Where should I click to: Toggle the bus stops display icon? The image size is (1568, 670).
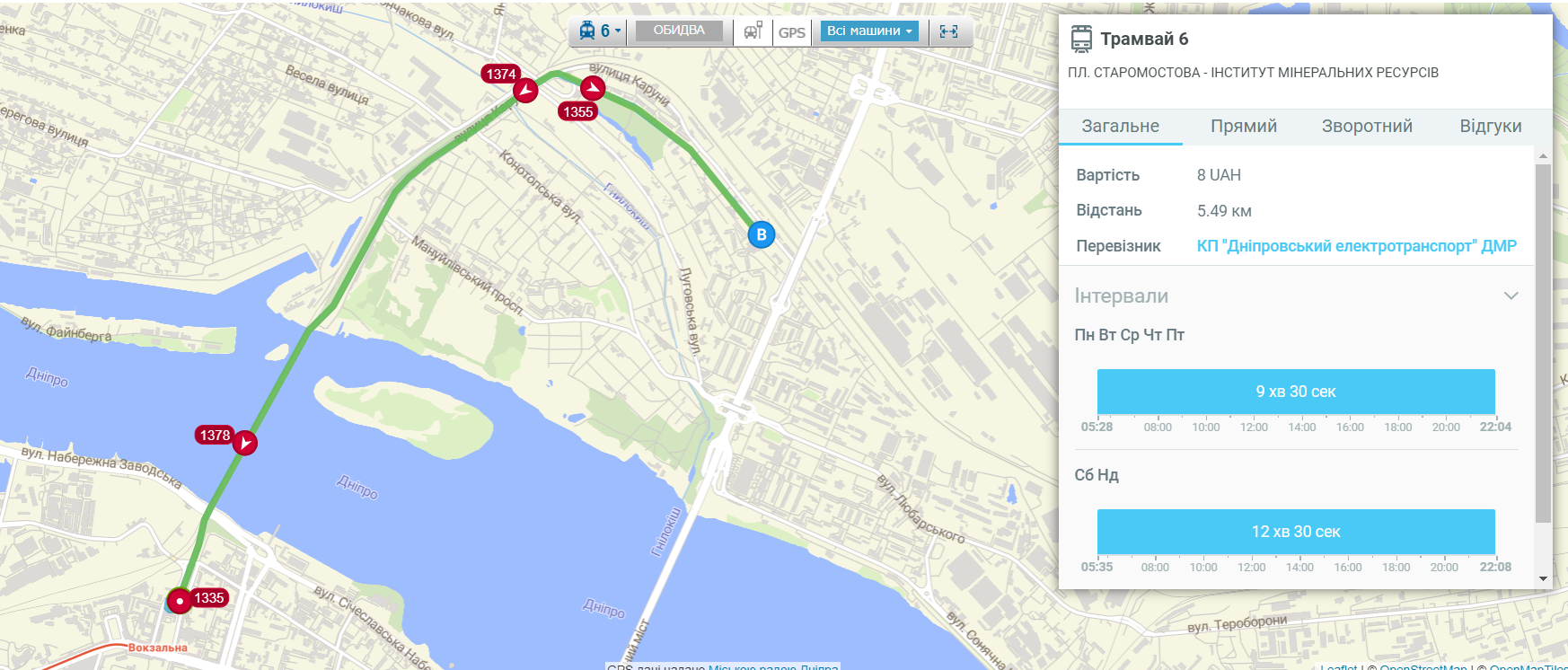click(753, 31)
